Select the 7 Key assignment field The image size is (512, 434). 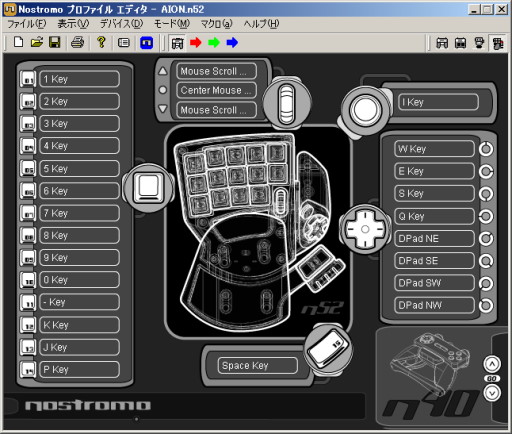click(x=79, y=213)
